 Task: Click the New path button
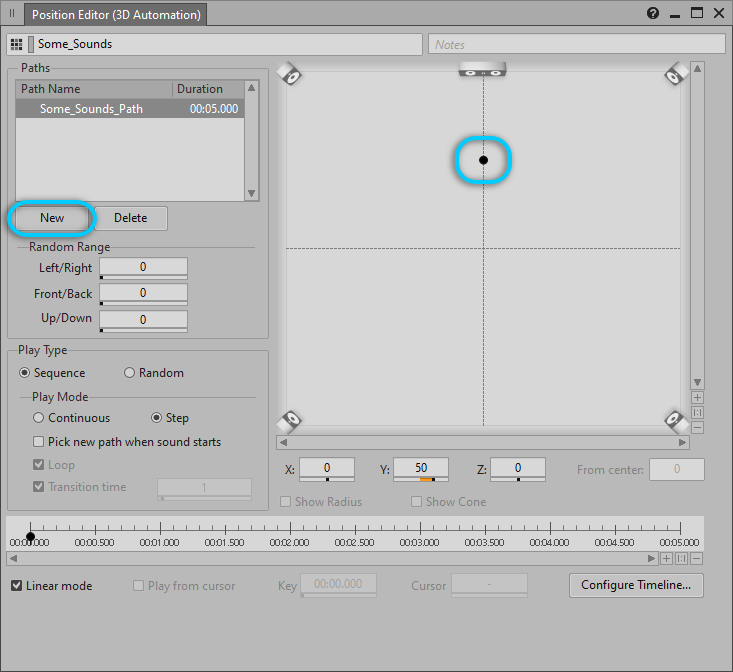tap(52, 218)
